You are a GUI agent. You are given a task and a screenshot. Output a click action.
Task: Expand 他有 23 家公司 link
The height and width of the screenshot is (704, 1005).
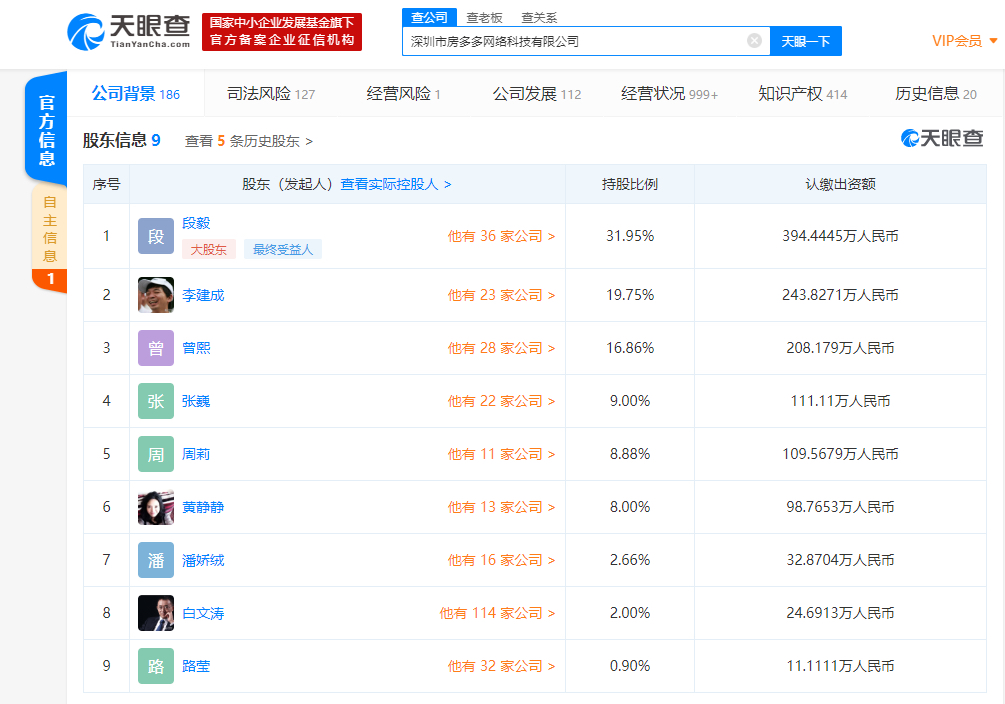(x=501, y=295)
